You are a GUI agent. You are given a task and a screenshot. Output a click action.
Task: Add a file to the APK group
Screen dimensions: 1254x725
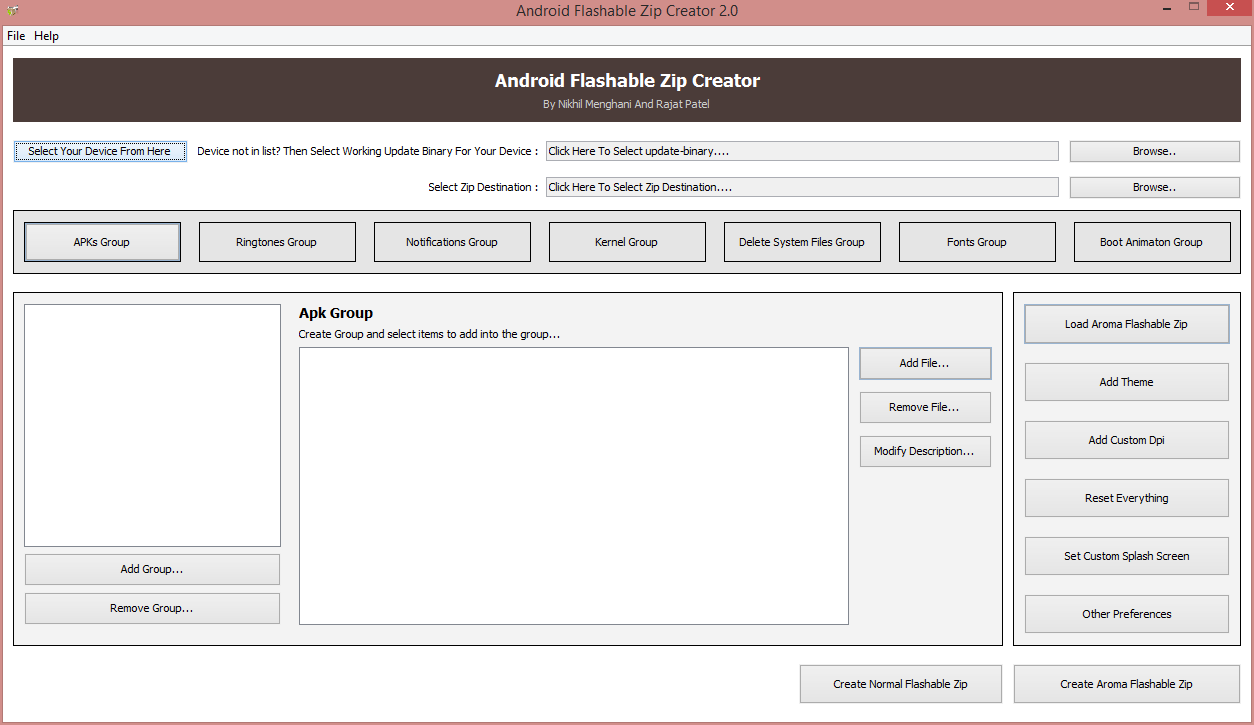pos(924,363)
